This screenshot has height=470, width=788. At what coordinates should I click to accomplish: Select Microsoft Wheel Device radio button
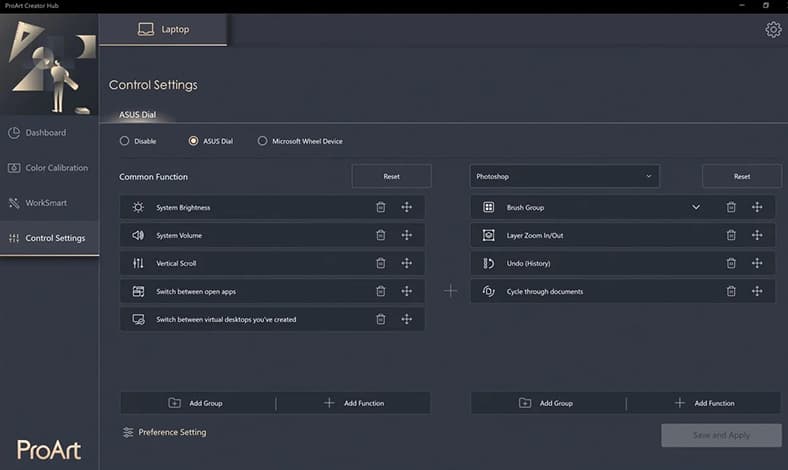click(262, 141)
